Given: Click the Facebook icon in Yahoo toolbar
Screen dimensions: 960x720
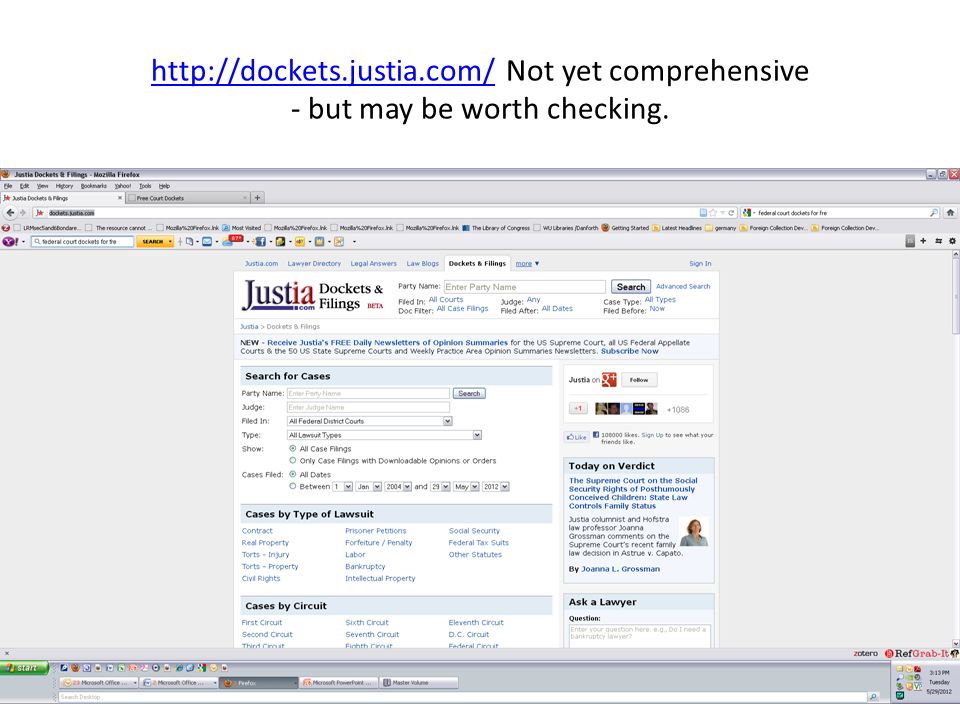Looking at the screenshot, I should pyautogui.click(x=260, y=242).
